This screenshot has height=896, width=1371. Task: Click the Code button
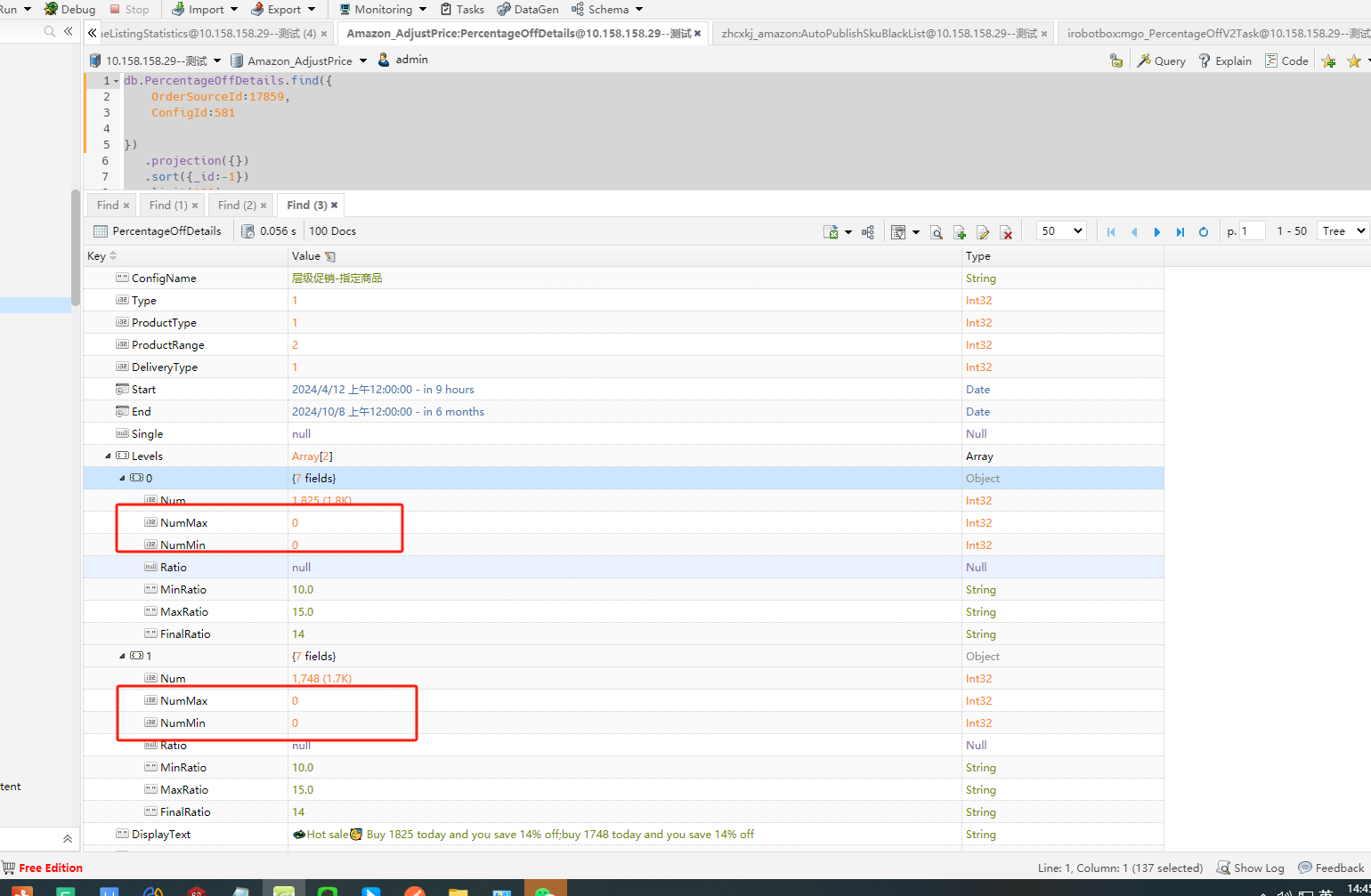(x=1286, y=61)
